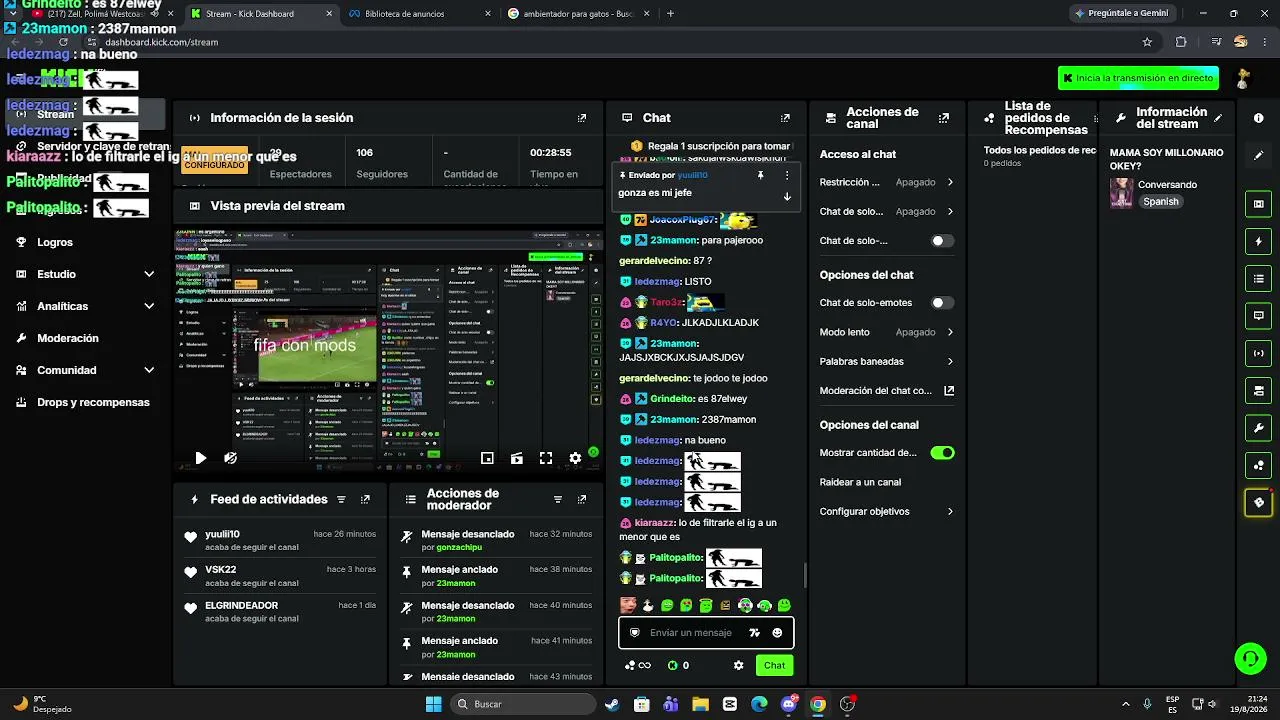Click the Spanish language tag
The image size is (1280, 720).
1161,202
